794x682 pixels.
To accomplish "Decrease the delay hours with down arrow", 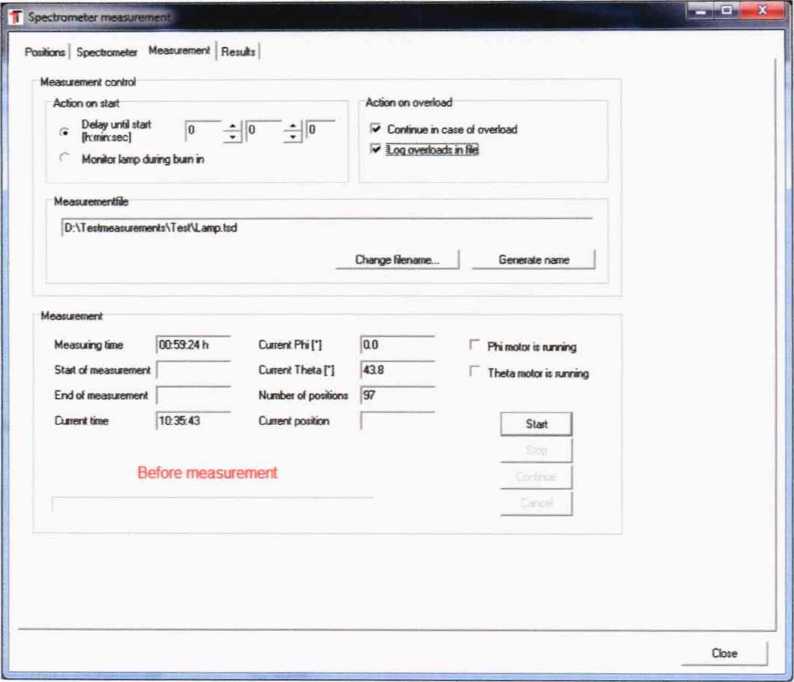I will (232, 137).
